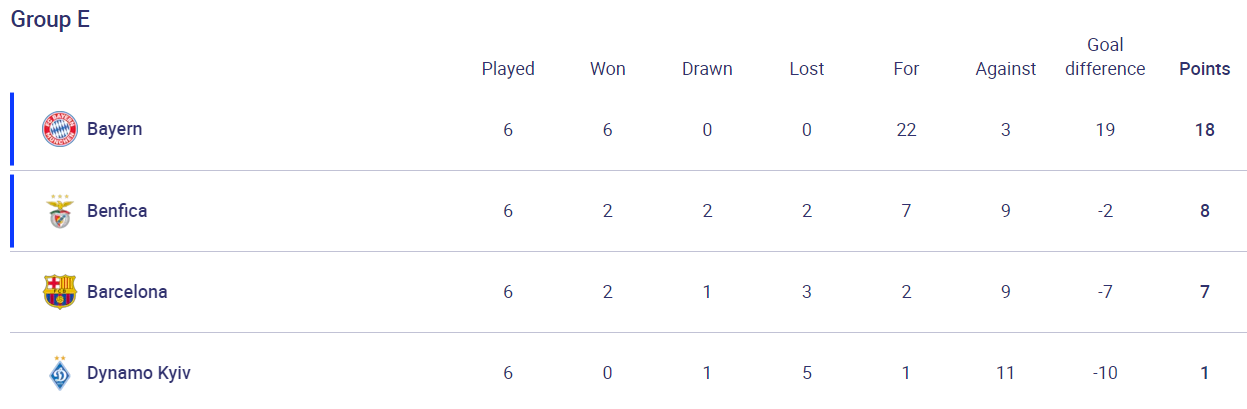Click the Points column header

pyautogui.click(x=1205, y=69)
